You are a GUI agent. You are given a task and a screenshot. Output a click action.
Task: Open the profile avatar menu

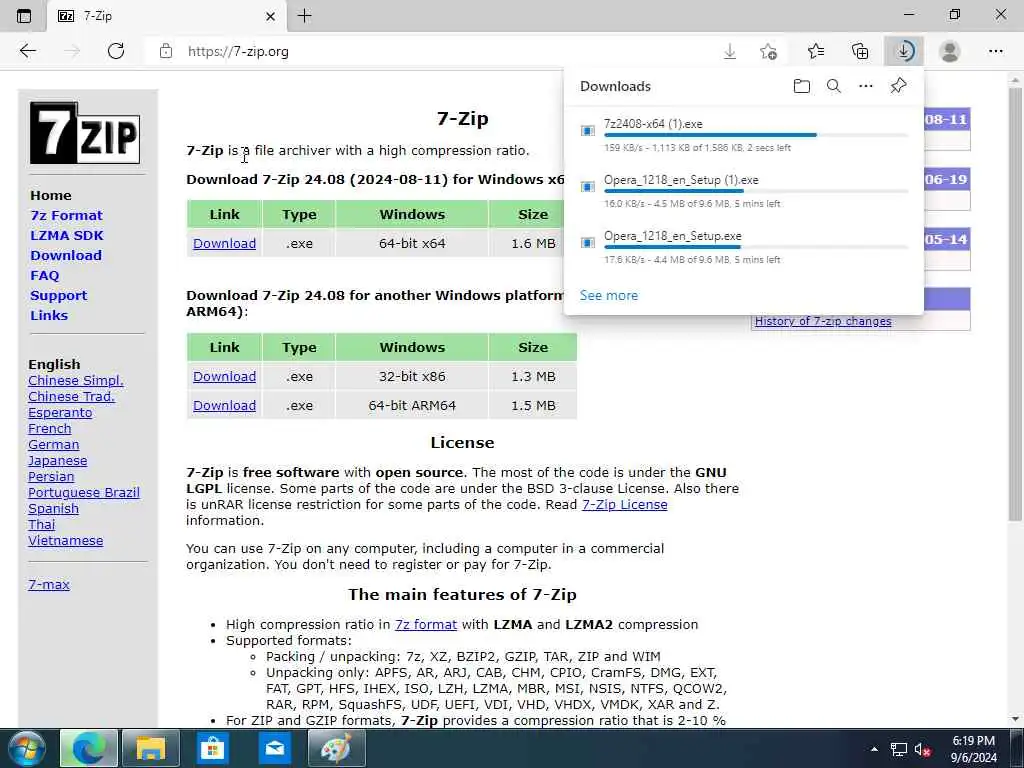click(x=950, y=51)
